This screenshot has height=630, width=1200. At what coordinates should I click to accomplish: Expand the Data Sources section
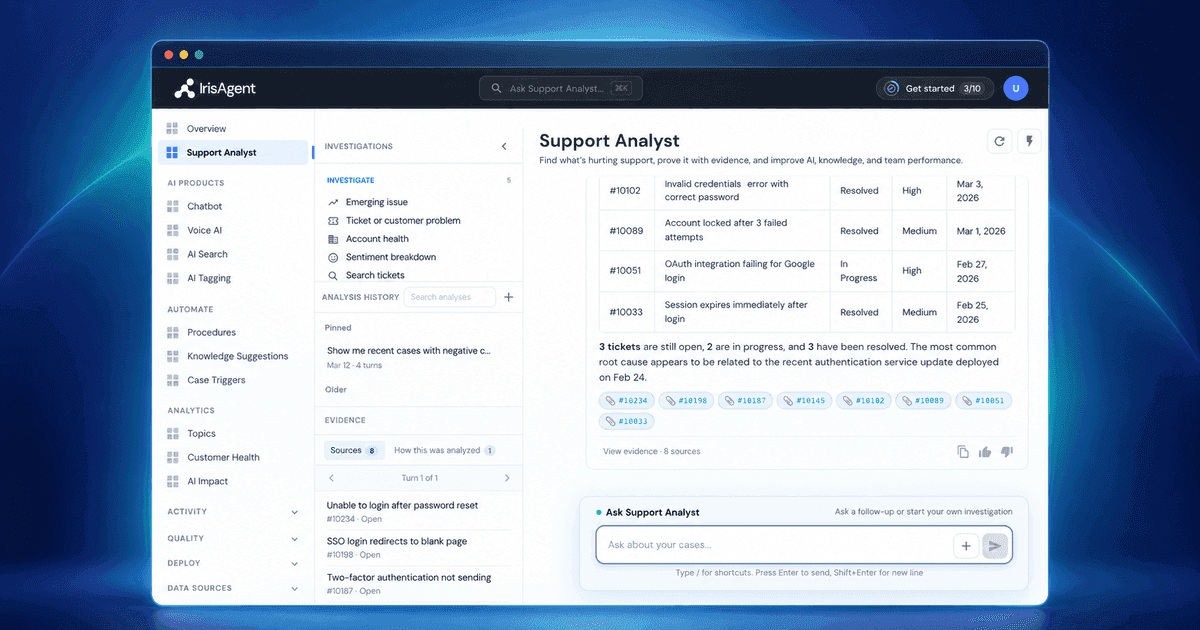pyautogui.click(x=232, y=588)
